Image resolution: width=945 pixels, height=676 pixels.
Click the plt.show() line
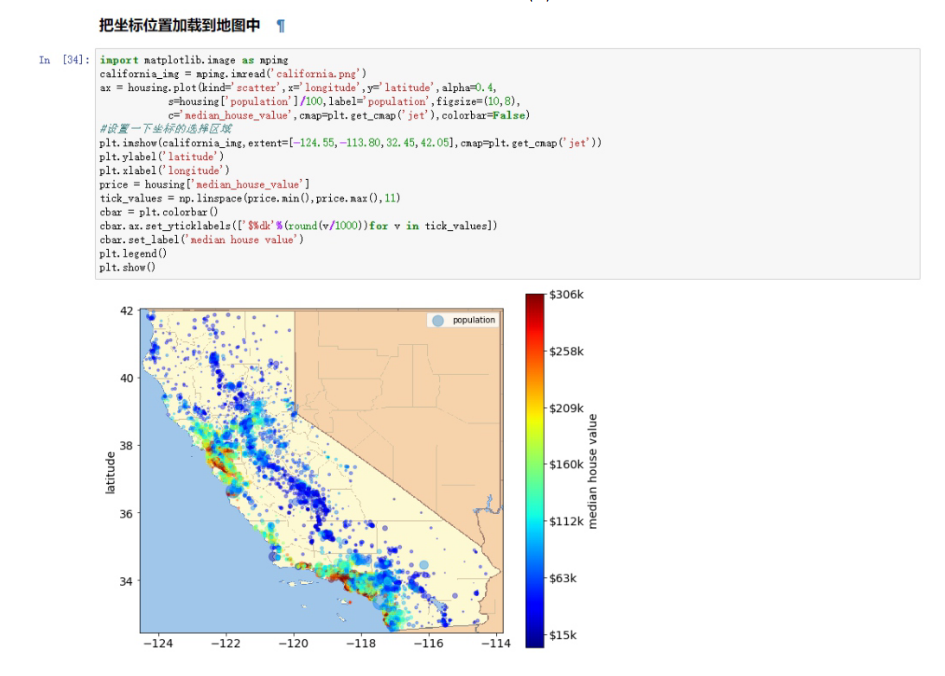point(128,268)
